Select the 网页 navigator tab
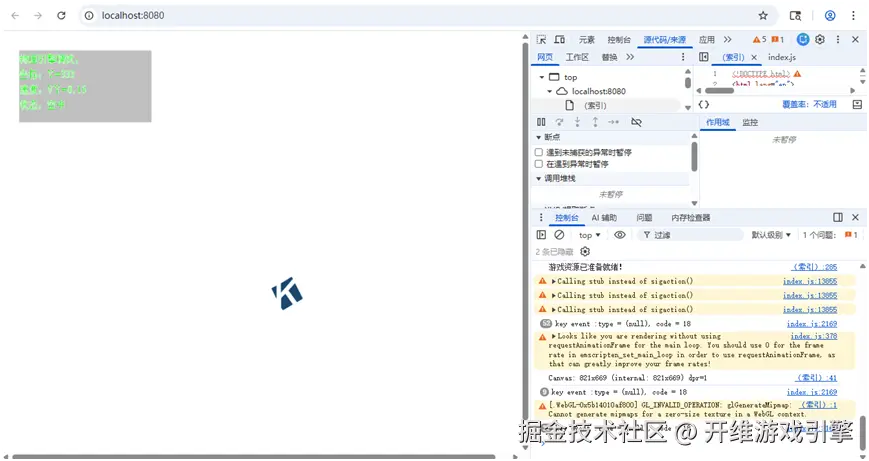This screenshot has width=869, height=461. tap(545, 57)
